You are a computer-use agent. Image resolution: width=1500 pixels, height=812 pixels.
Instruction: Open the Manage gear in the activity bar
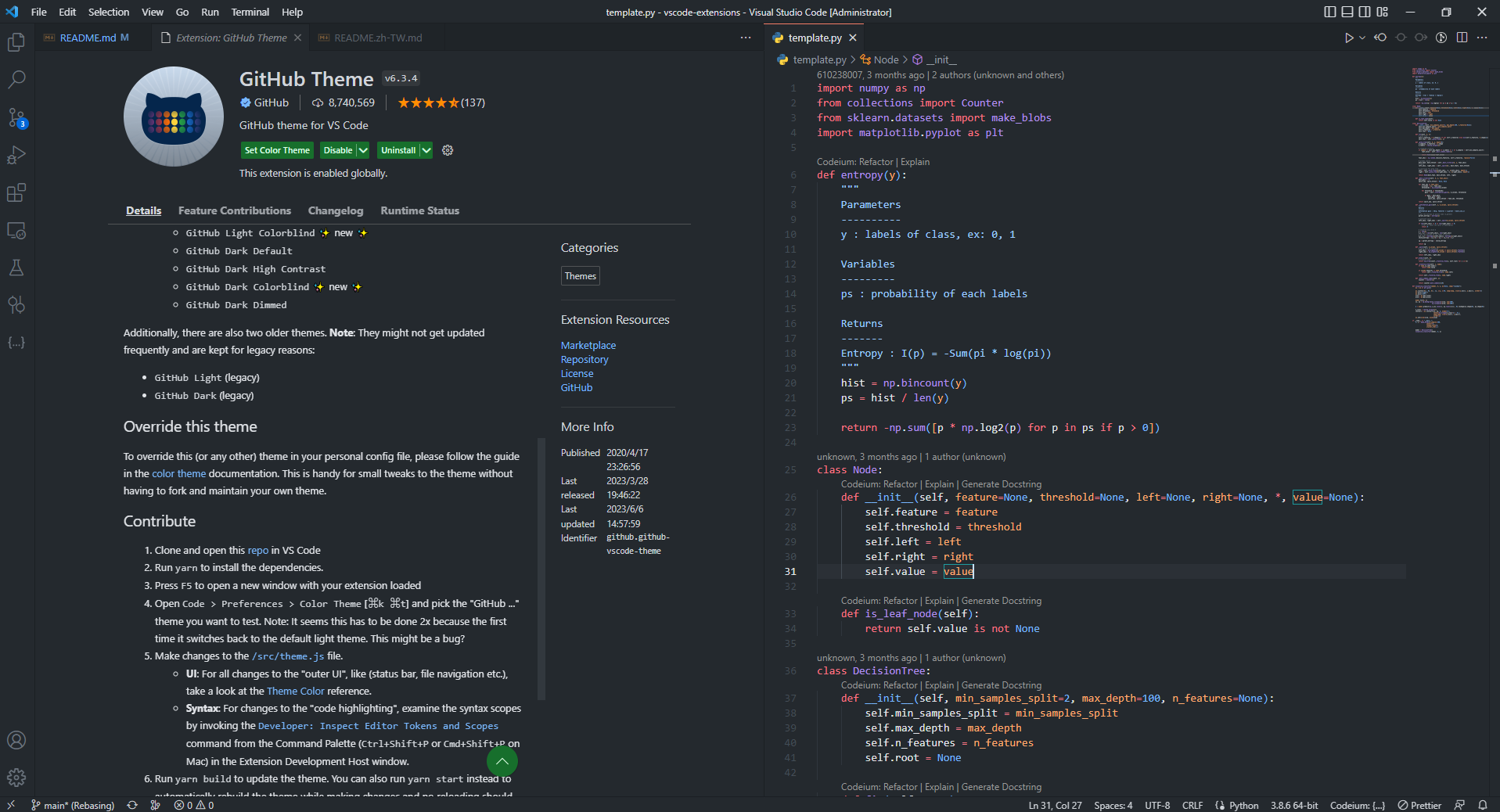click(16, 778)
